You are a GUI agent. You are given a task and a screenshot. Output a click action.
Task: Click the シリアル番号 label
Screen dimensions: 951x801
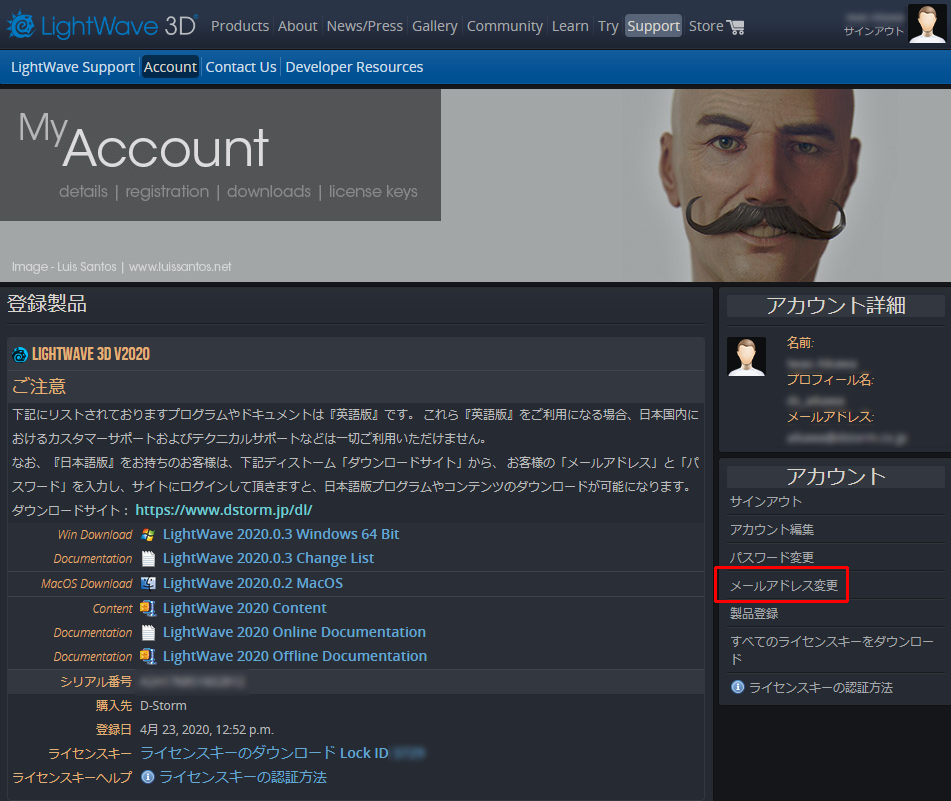tap(96, 682)
